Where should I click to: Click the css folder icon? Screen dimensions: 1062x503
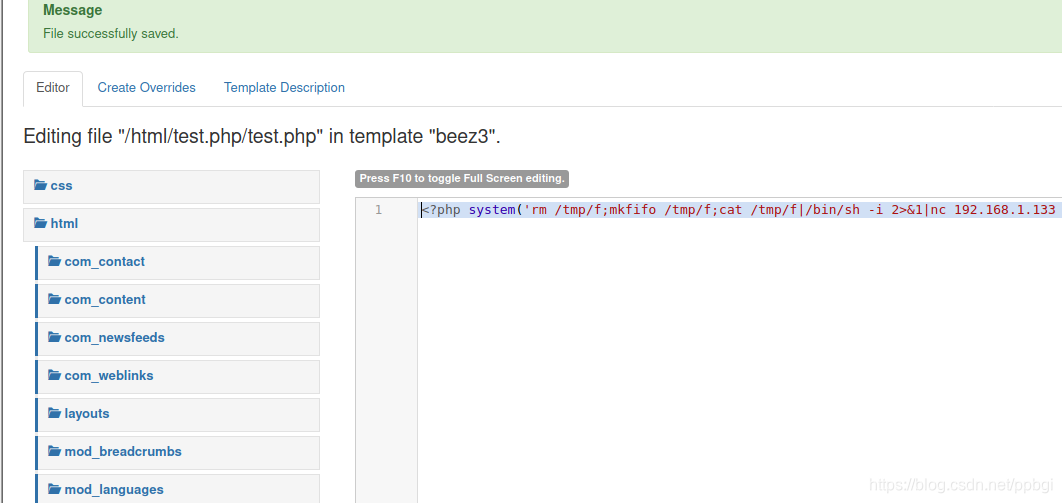pyautogui.click(x=41, y=185)
